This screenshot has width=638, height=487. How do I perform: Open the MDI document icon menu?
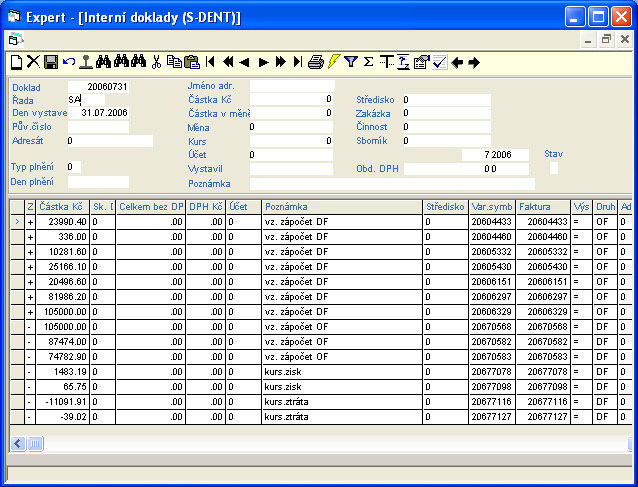(x=13, y=40)
